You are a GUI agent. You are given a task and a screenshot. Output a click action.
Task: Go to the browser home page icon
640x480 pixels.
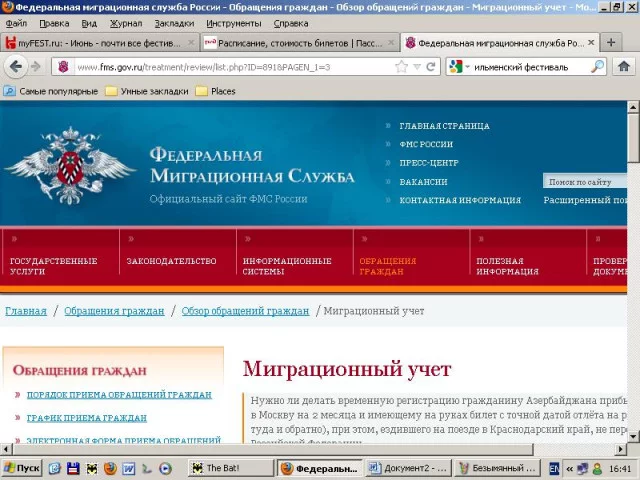[x=623, y=67]
